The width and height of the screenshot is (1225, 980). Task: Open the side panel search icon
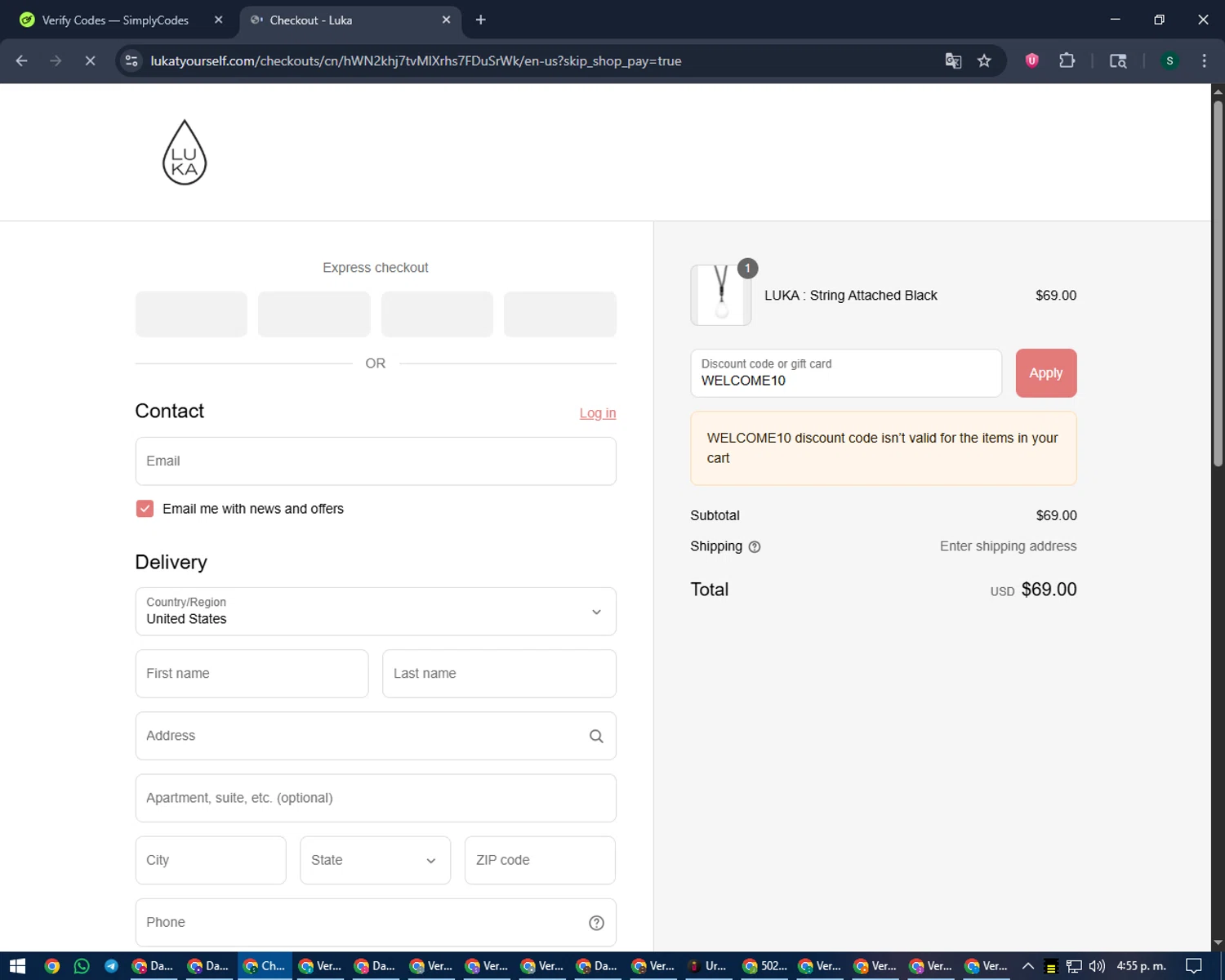point(1118,60)
